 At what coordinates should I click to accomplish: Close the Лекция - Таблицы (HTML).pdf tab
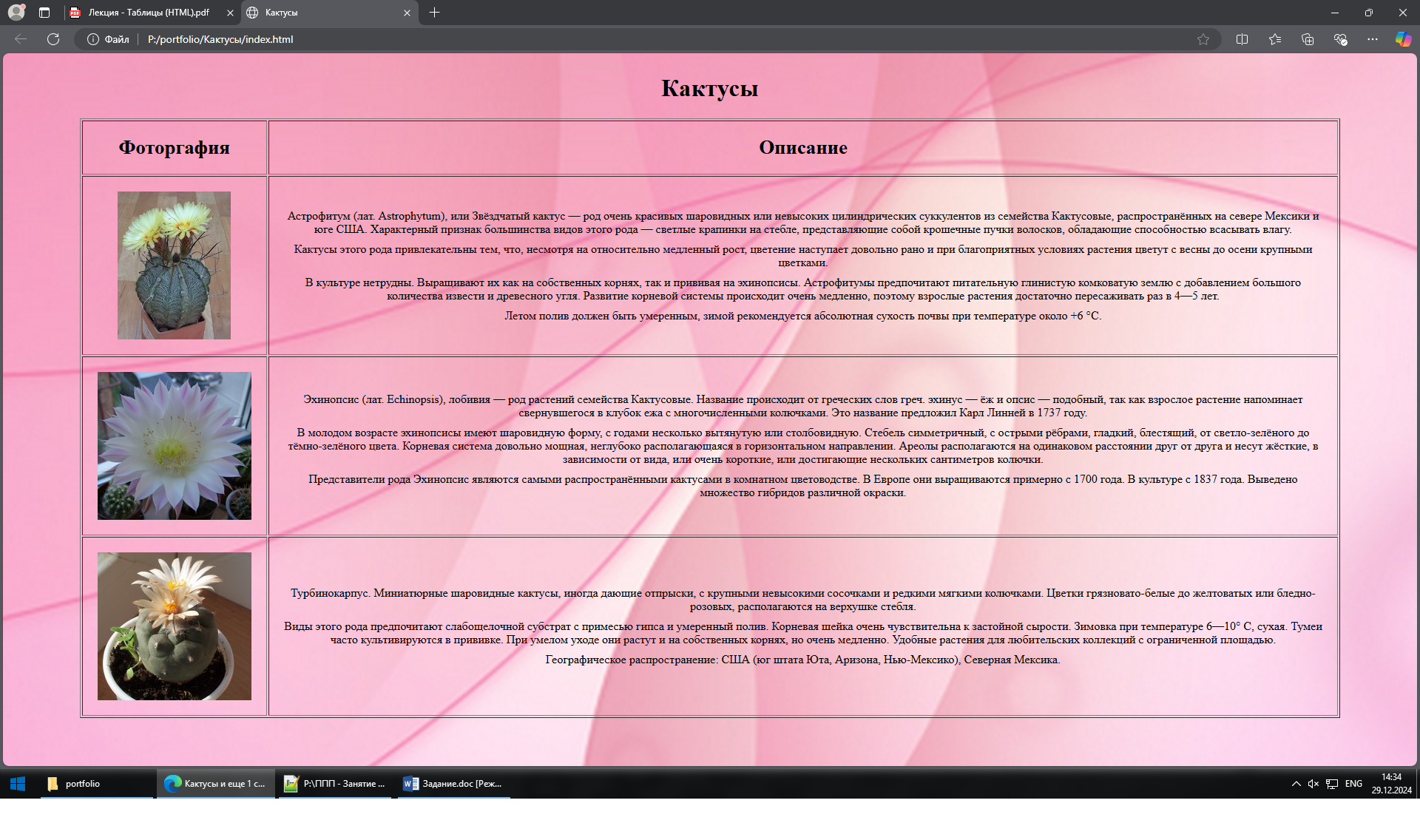coord(230,13)
